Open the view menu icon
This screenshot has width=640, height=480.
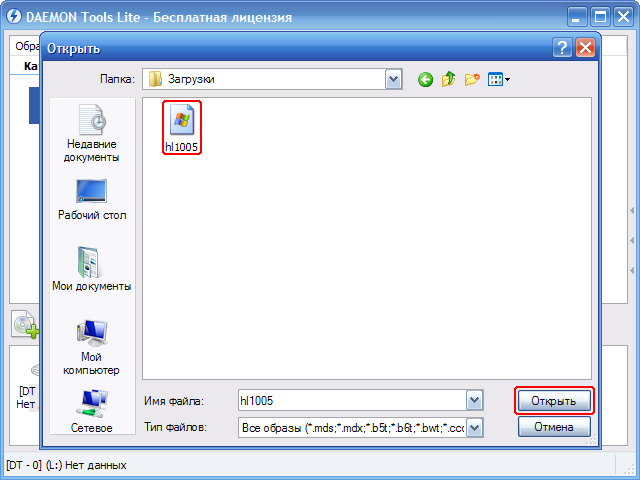[x=499, y=79]
